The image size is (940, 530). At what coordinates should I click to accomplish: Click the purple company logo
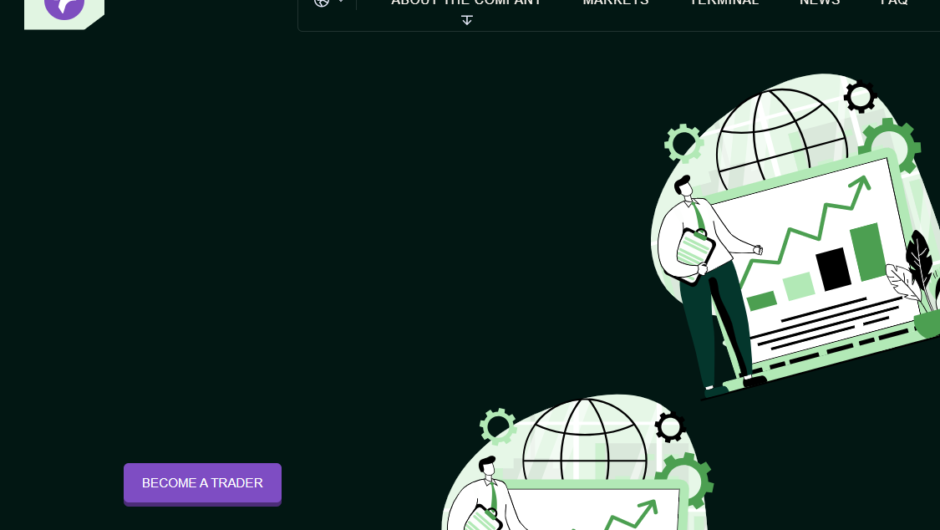64,7
